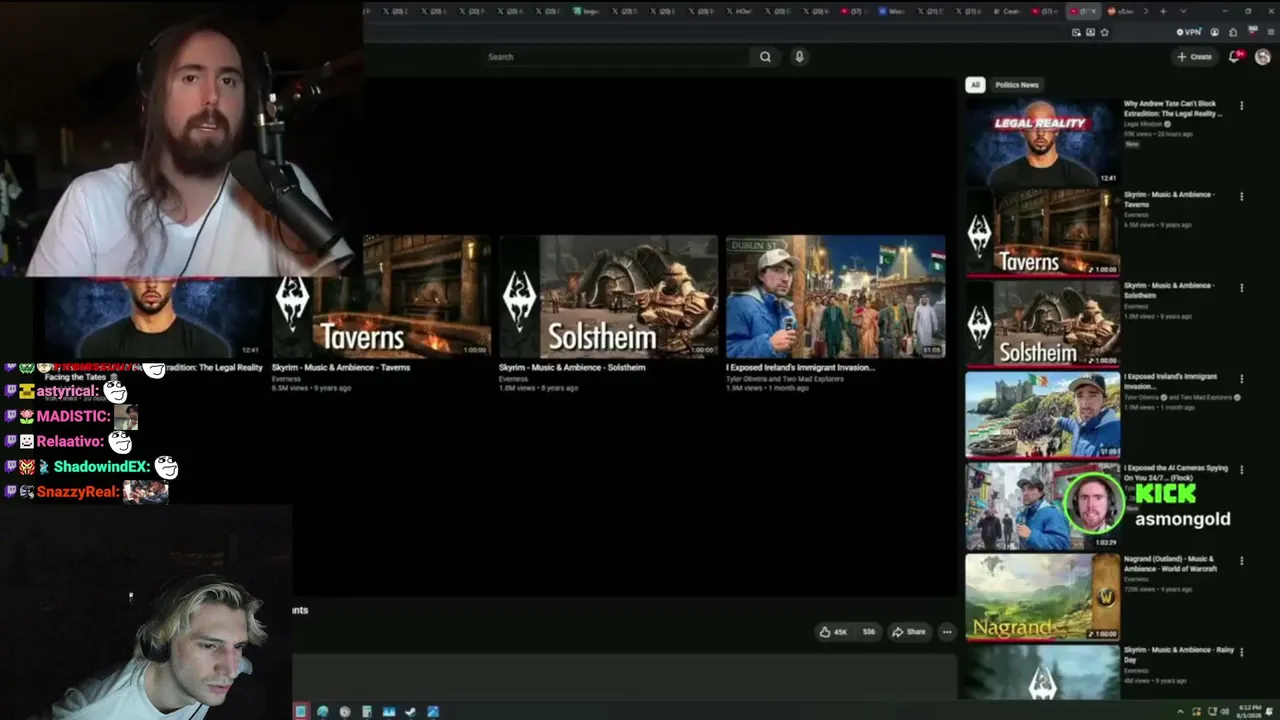Screen dimensions: 1280x720
Task: Open title 'Skyrim - Music & Ambience - Rainy Day'
Action: 1179,654
